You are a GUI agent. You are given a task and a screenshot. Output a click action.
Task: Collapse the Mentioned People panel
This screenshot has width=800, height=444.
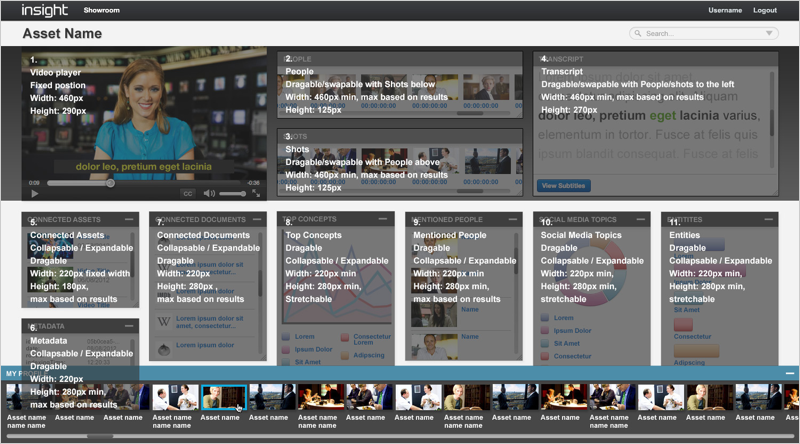click(x=512, y=219)
